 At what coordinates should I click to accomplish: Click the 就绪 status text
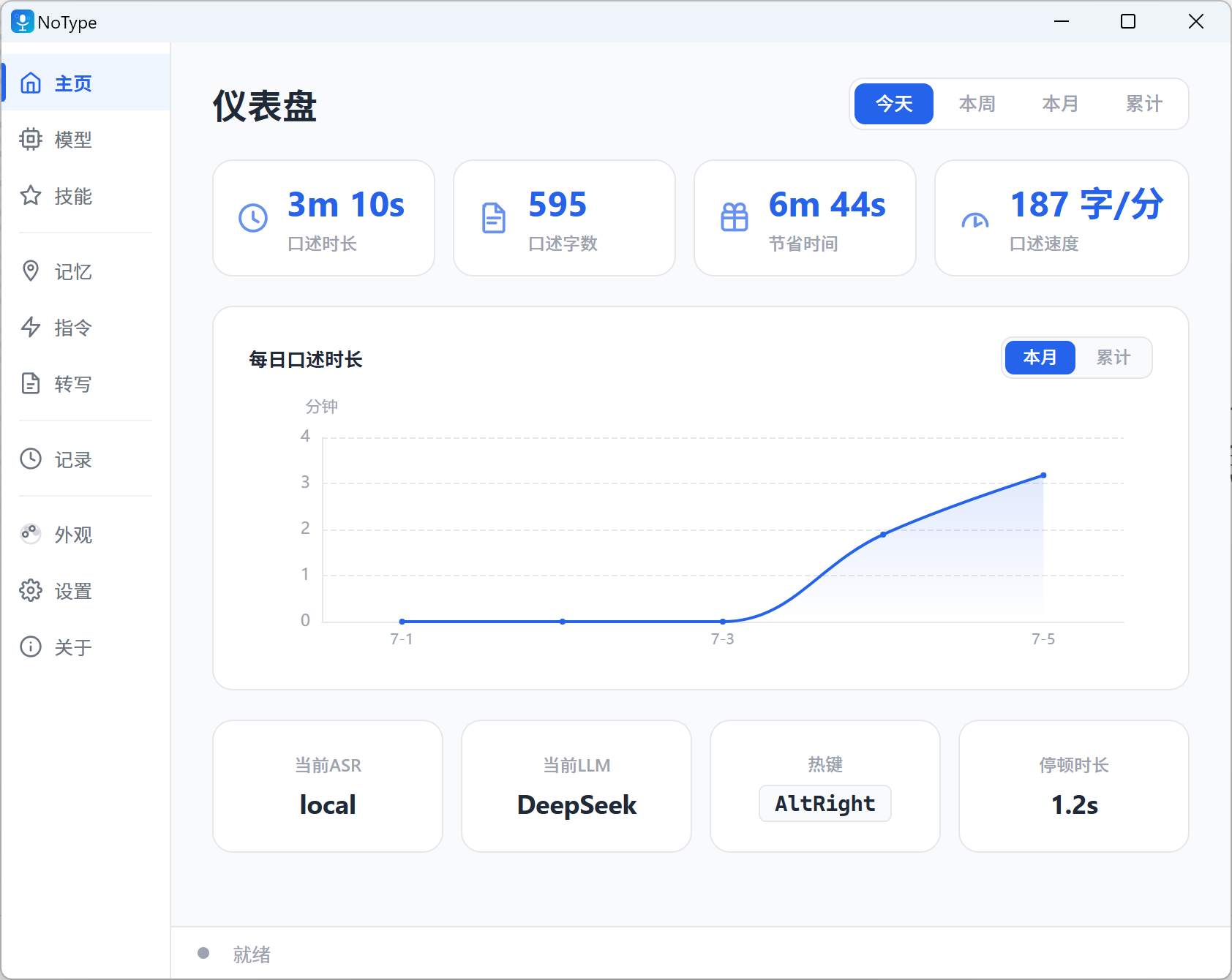pyautogui.click(x=252, y=954)
